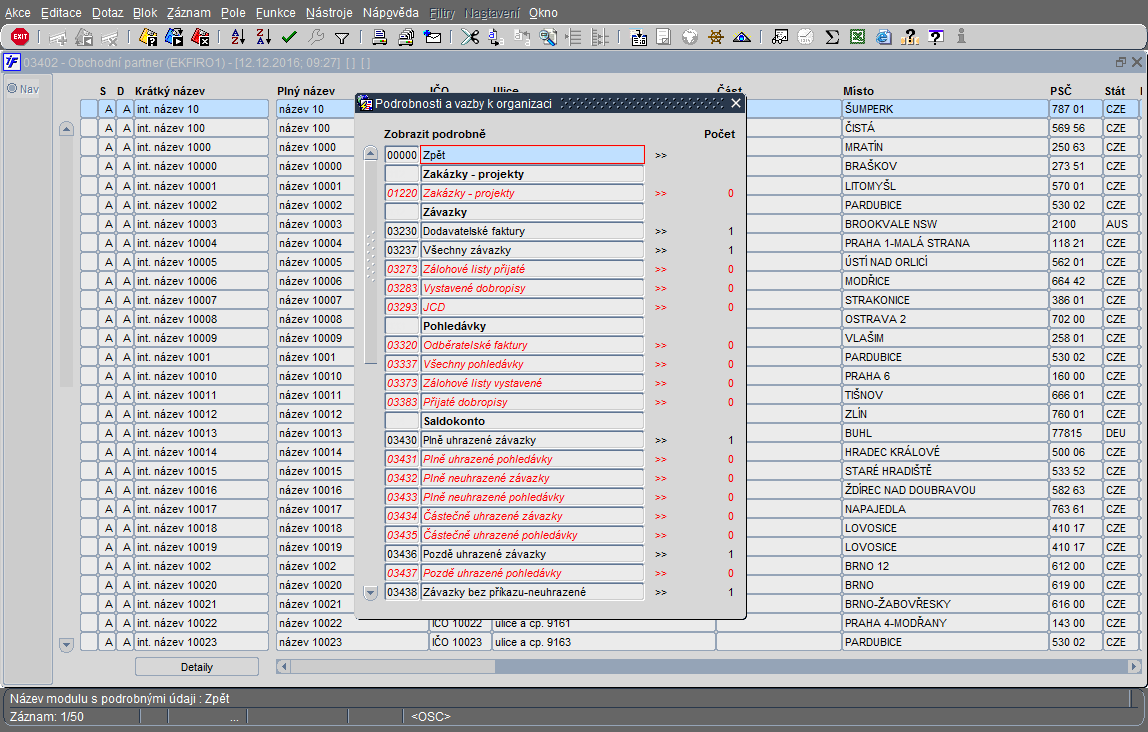Viewport: 1148px width, 732px height.
Task: Sort descending with the Z-A icon
Action: [x=264, y=37]
